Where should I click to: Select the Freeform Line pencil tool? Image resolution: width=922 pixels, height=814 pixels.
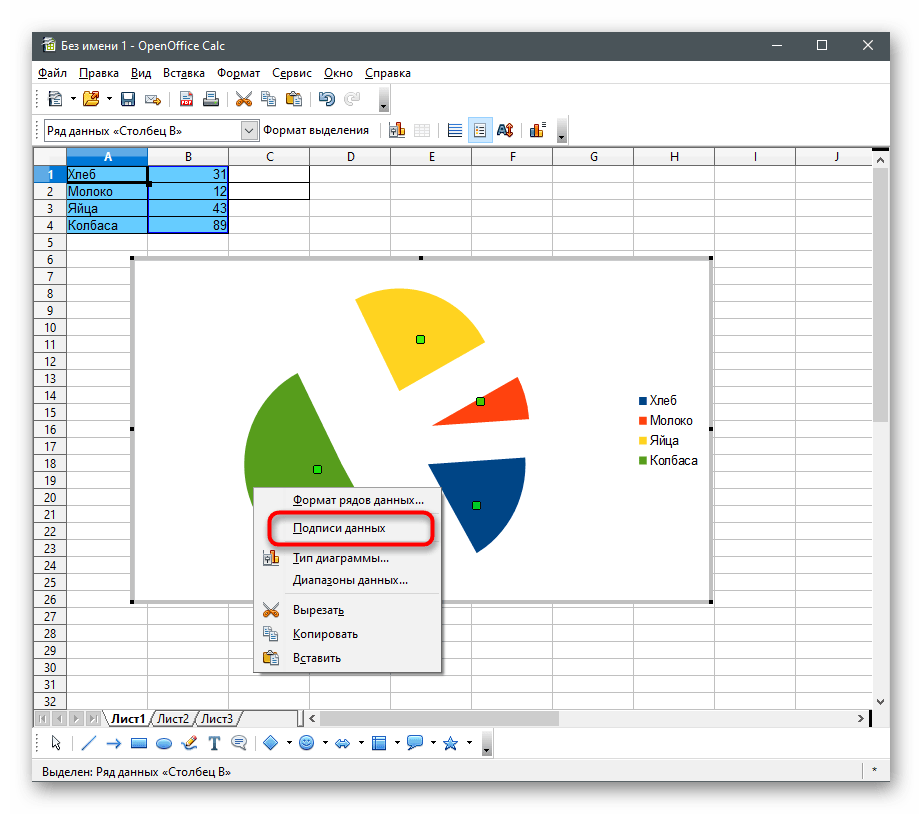click(x=189, y=743)
